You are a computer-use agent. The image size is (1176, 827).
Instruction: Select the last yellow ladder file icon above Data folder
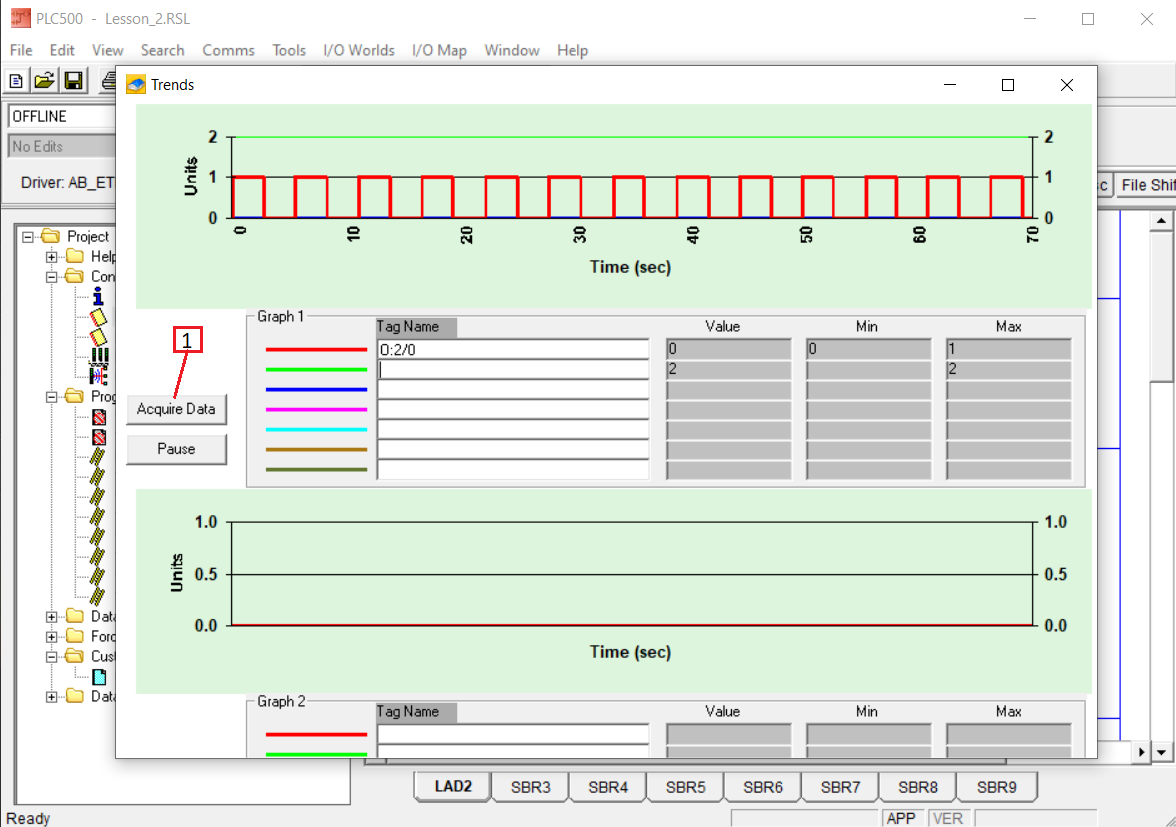98,596
